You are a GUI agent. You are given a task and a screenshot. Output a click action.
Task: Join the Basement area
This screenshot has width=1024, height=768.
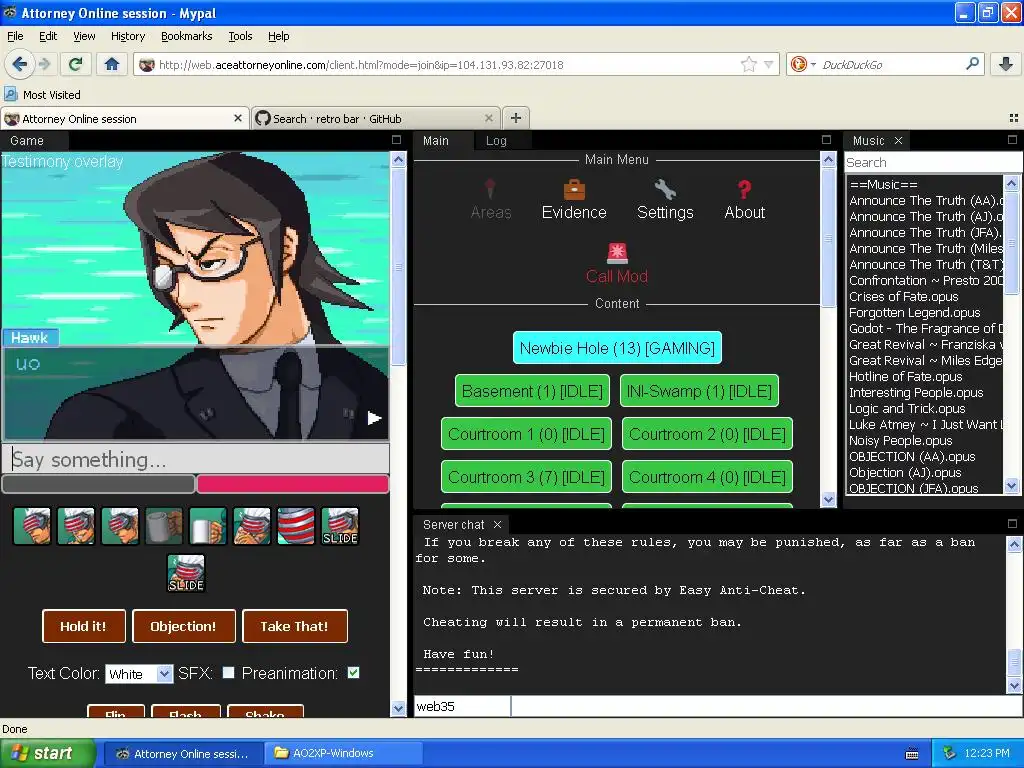tap(532, 391)
